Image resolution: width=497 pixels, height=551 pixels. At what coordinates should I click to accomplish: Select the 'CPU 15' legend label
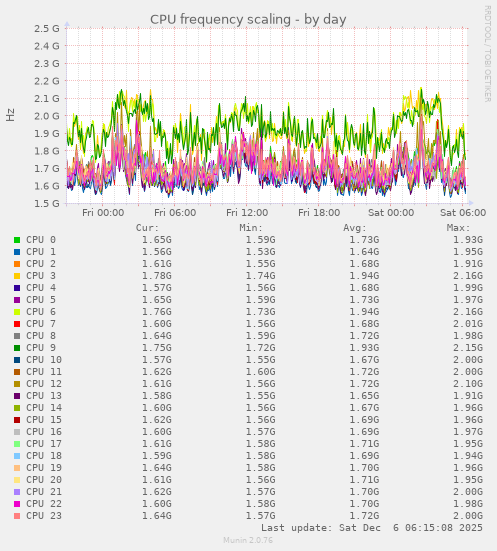tap(44, 420)
